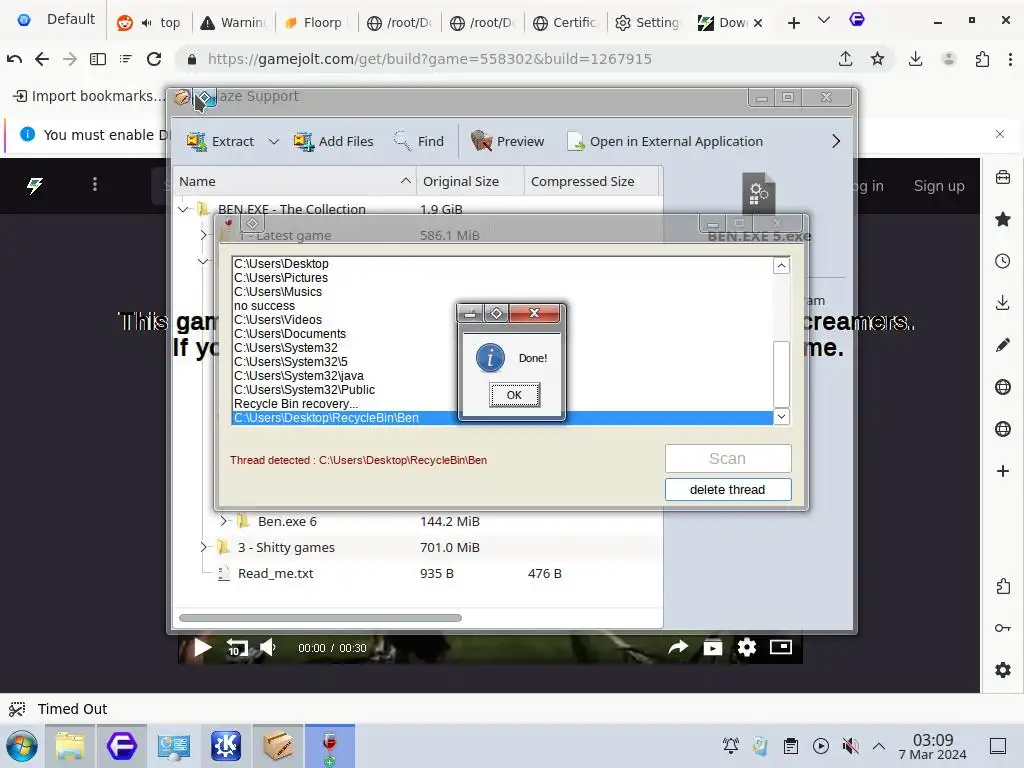Open file manager from taskbar
This screenshot has width=1024, height=768.
tap(70, 746)
